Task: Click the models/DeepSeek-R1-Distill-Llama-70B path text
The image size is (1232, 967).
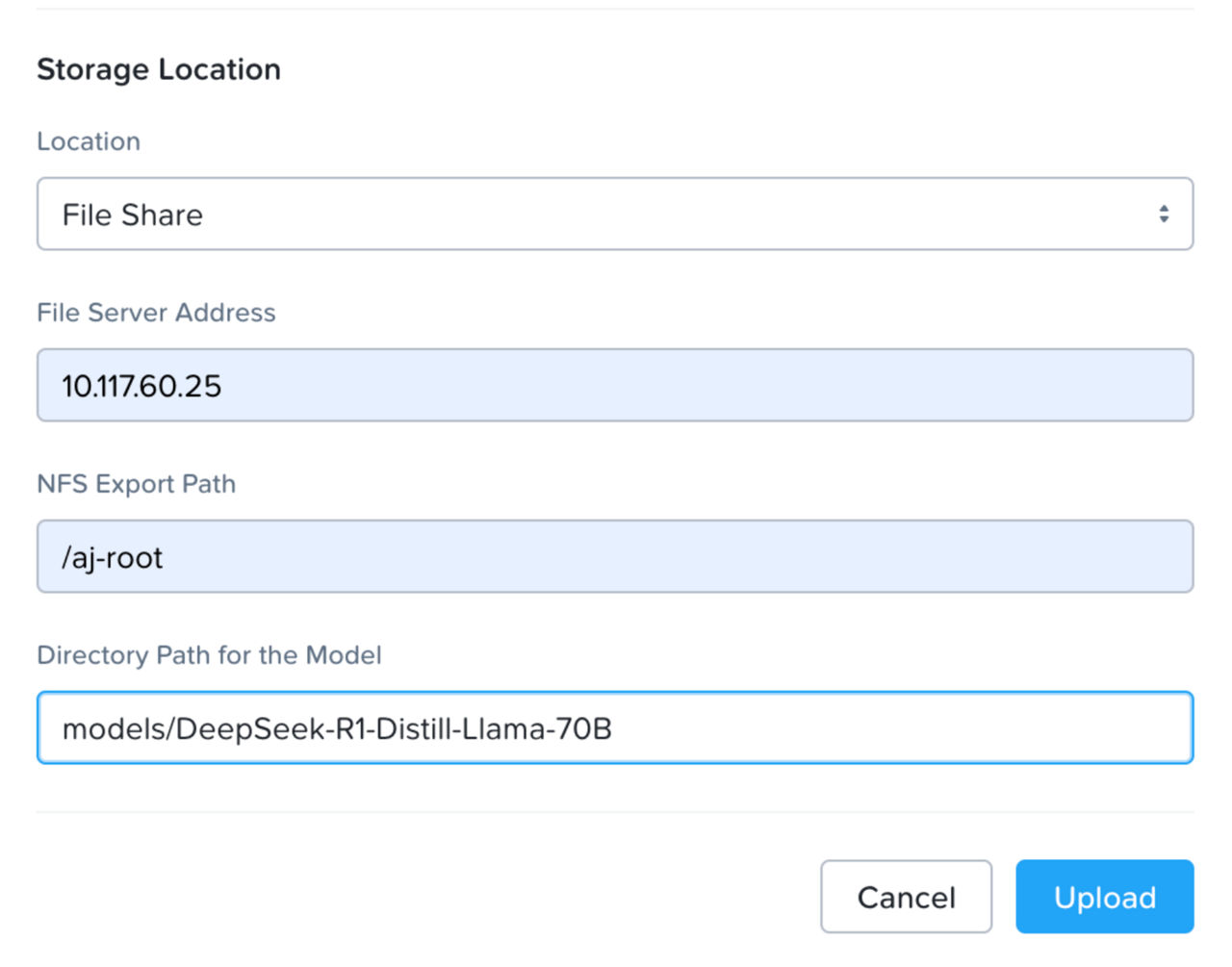Action: tap(337, 728)
